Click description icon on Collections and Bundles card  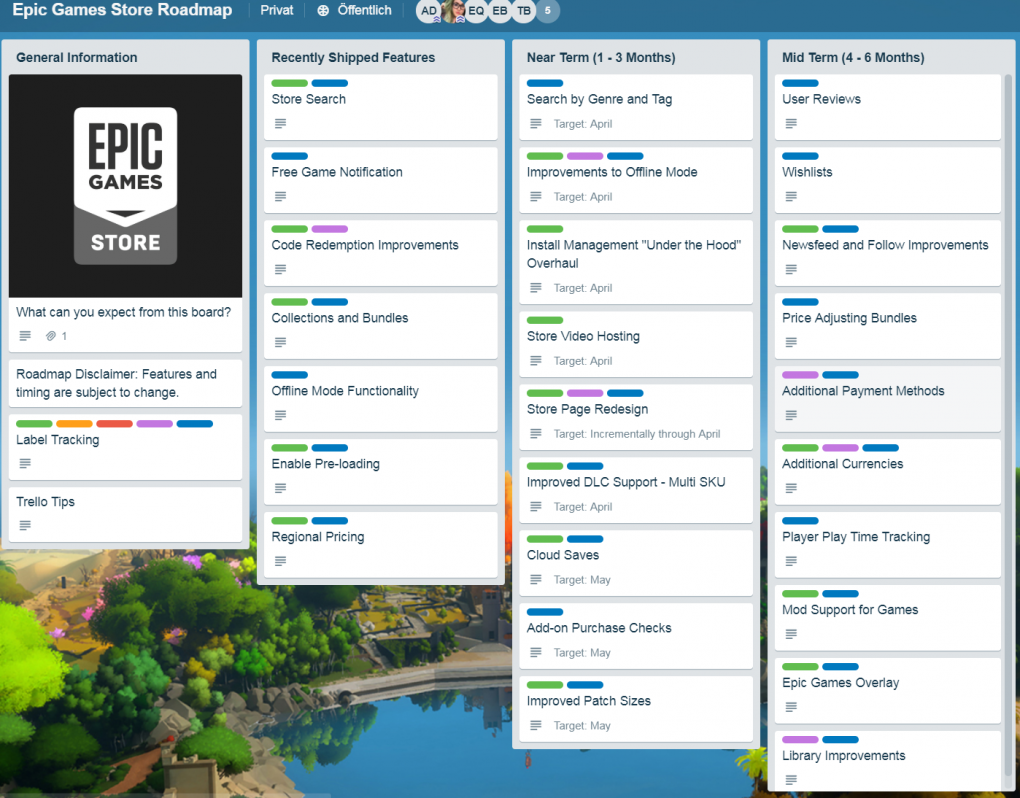pyautogui.click(x=280, y=341)
